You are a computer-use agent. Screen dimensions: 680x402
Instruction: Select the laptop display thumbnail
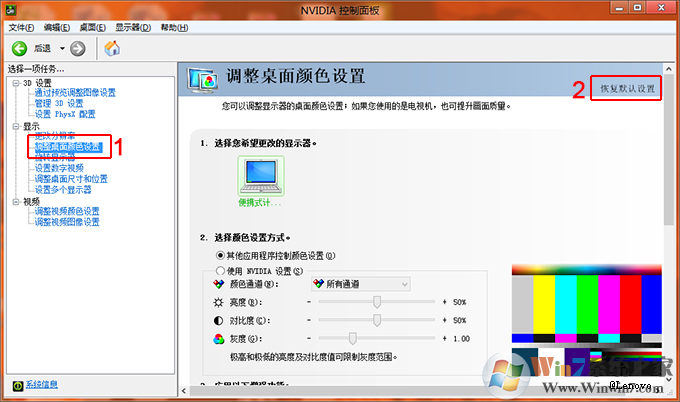(x=261, y=176)
